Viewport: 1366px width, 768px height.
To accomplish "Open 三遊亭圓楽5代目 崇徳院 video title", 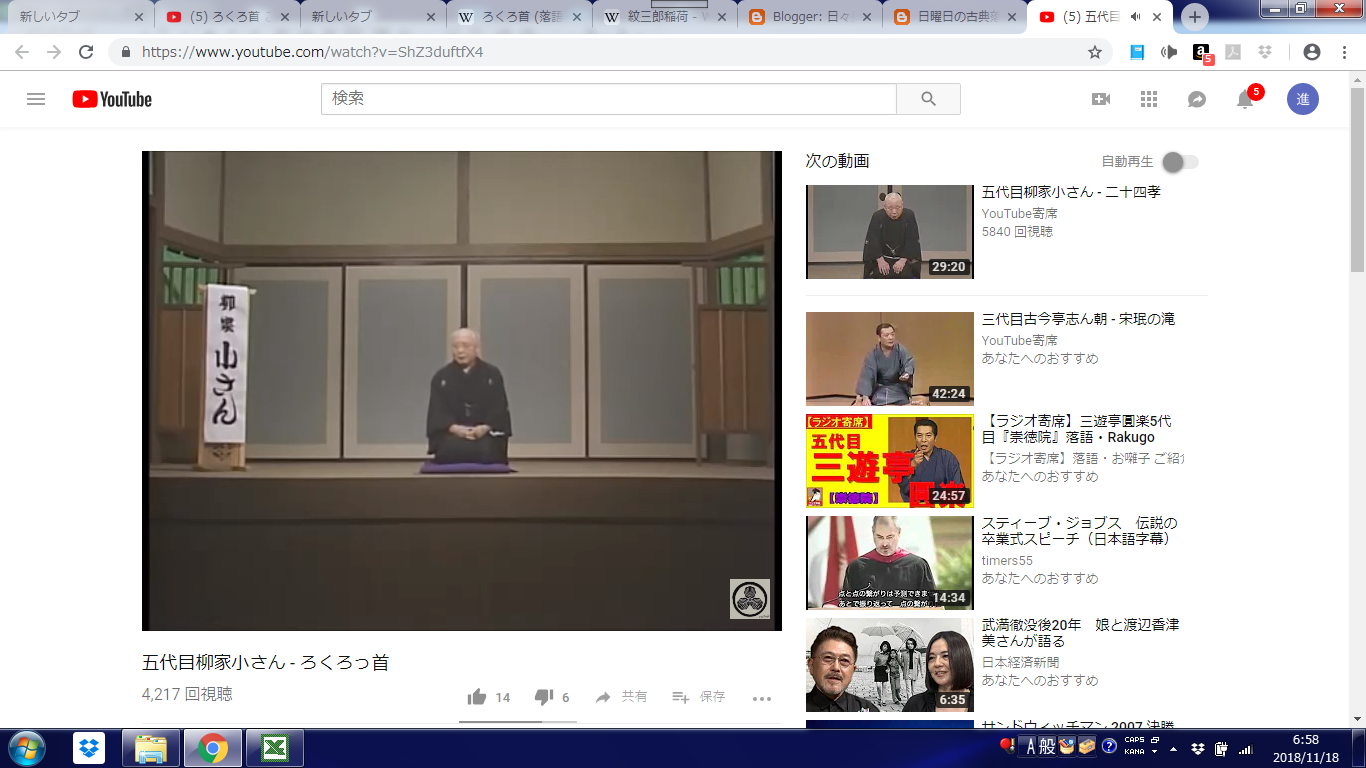I will [1076, 429].
